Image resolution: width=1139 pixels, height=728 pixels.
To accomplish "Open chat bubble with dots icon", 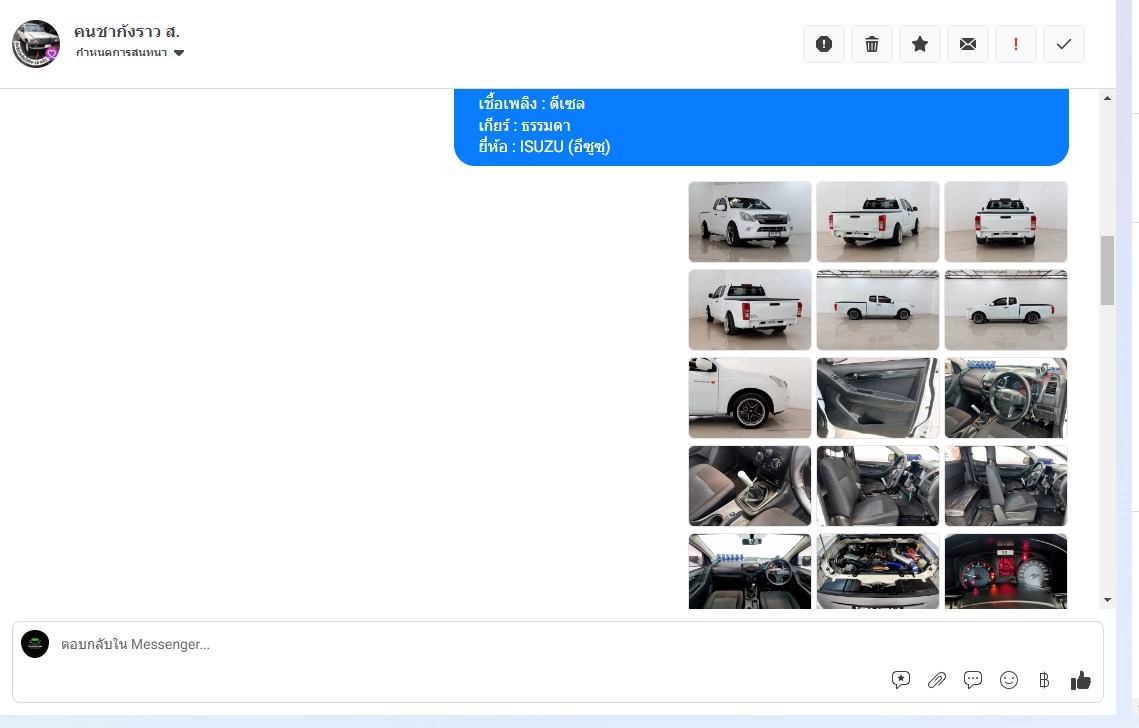I will tap(973, 680).
